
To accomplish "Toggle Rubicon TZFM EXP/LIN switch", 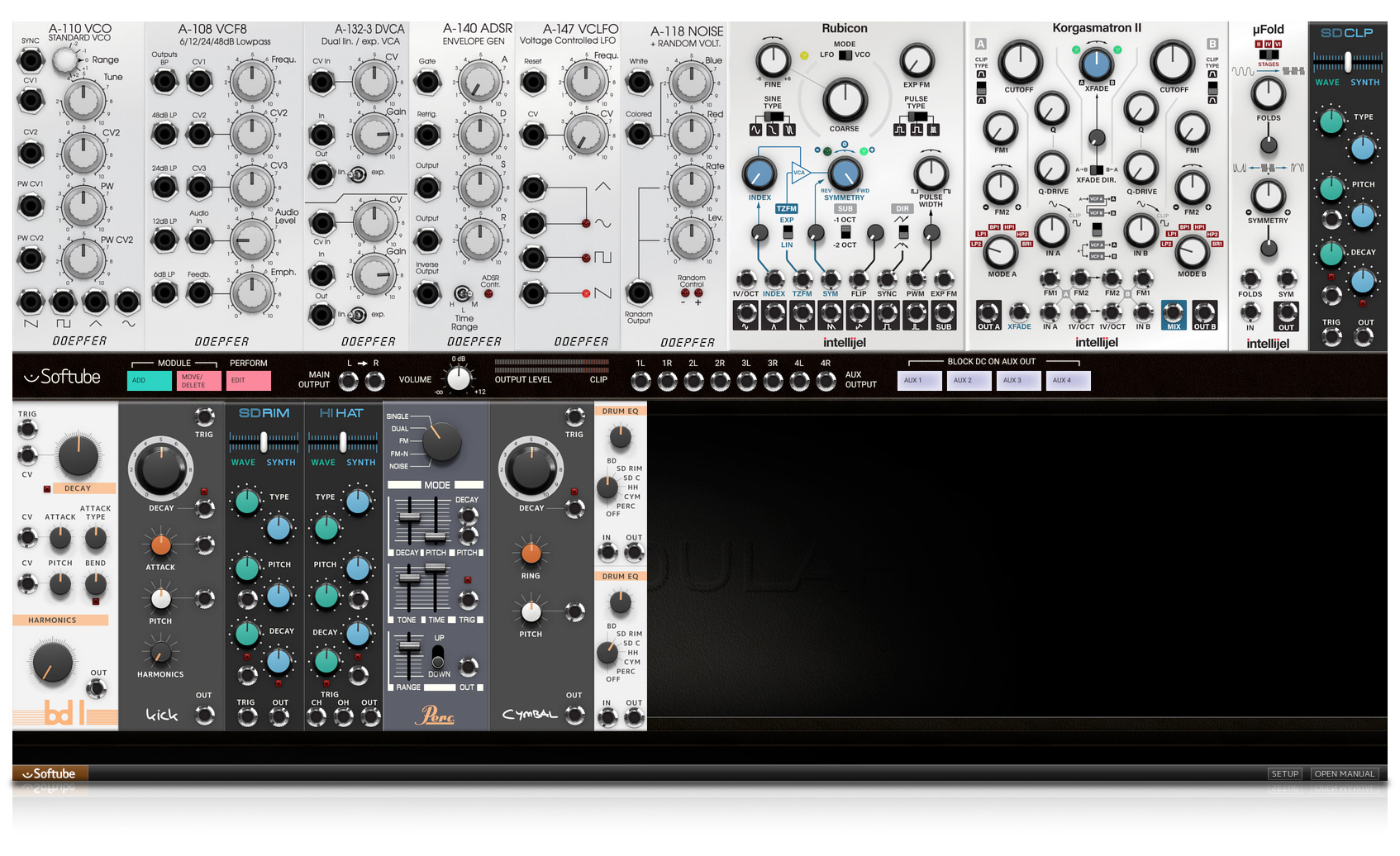I will pos(788,232).
